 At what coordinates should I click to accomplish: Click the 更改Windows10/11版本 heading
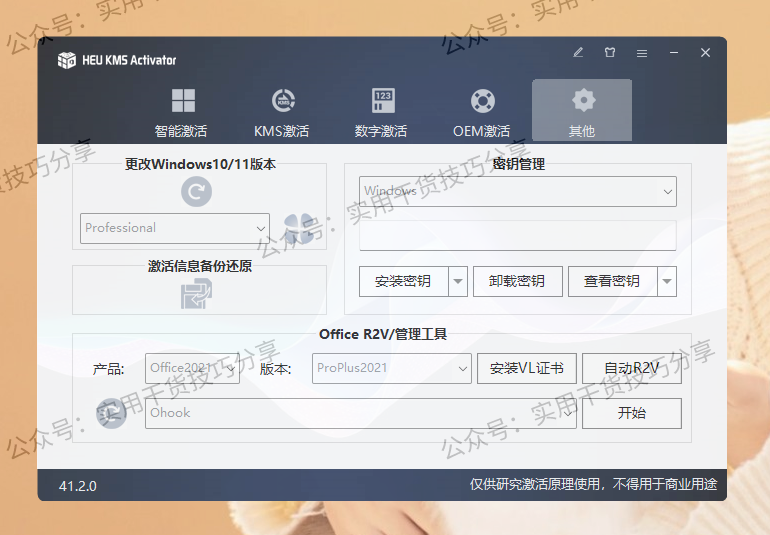point(200,164)
